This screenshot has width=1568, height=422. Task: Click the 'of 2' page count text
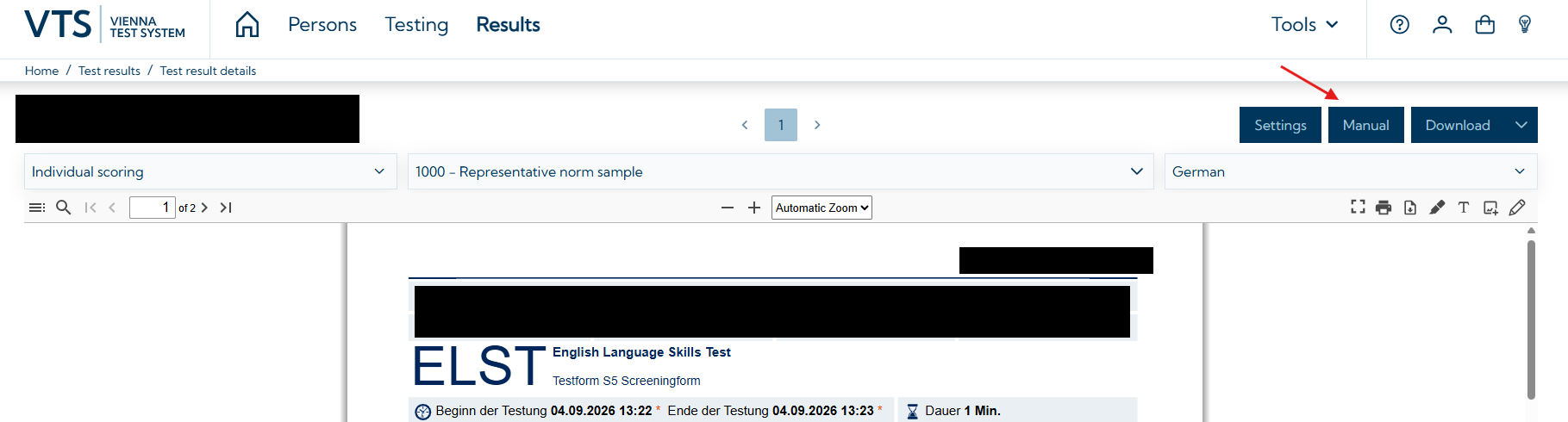[187, 208]
